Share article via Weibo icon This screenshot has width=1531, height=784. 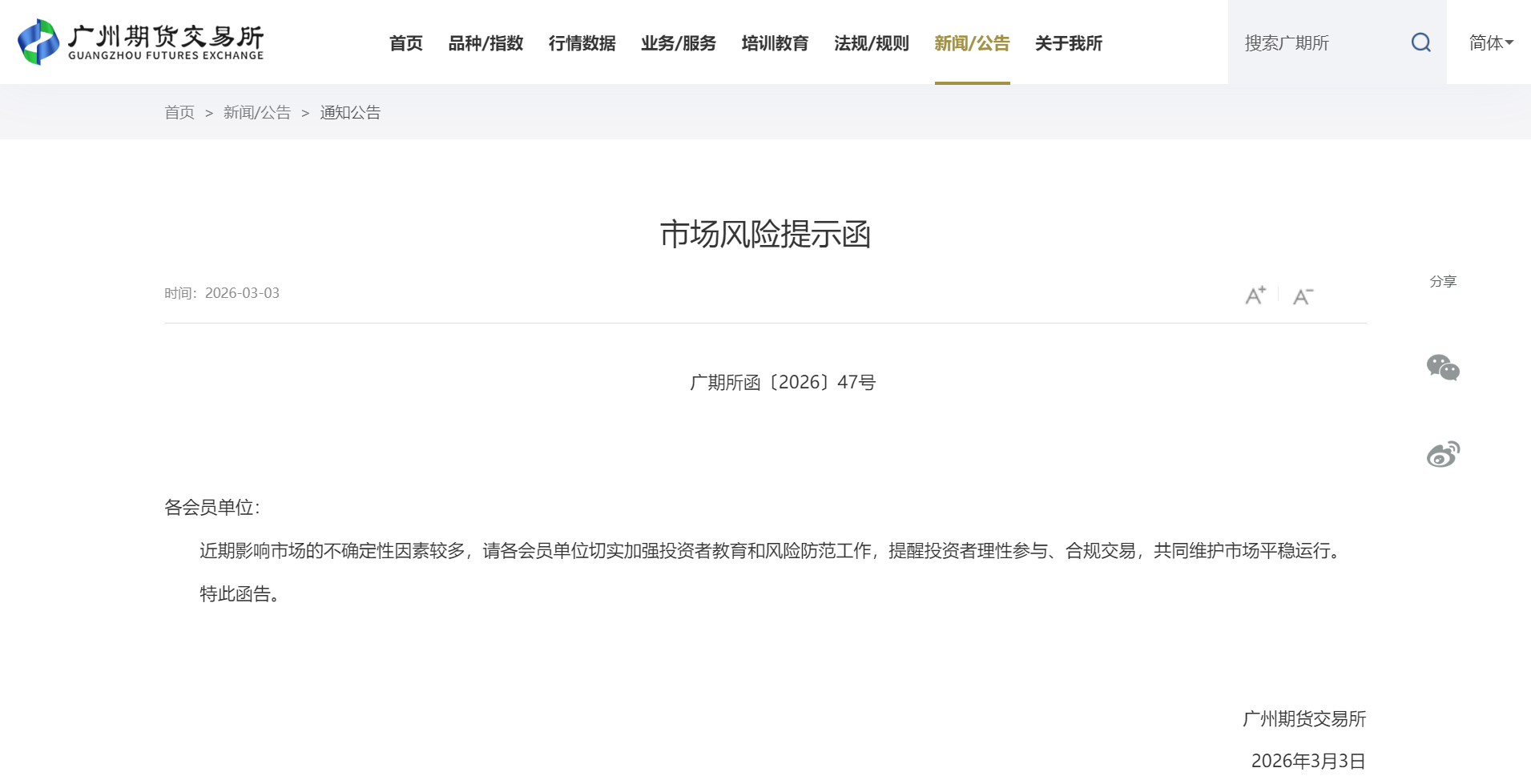pos(1443,454)
